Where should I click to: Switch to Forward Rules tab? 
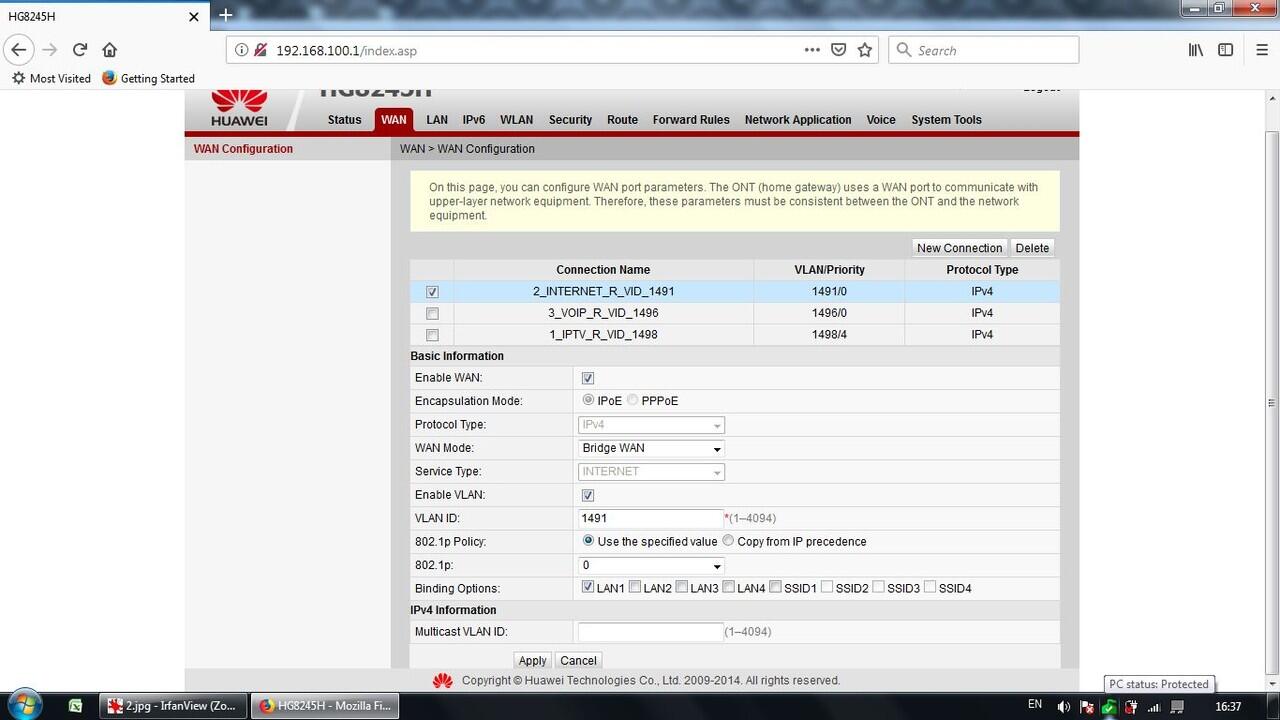point(691,120)
